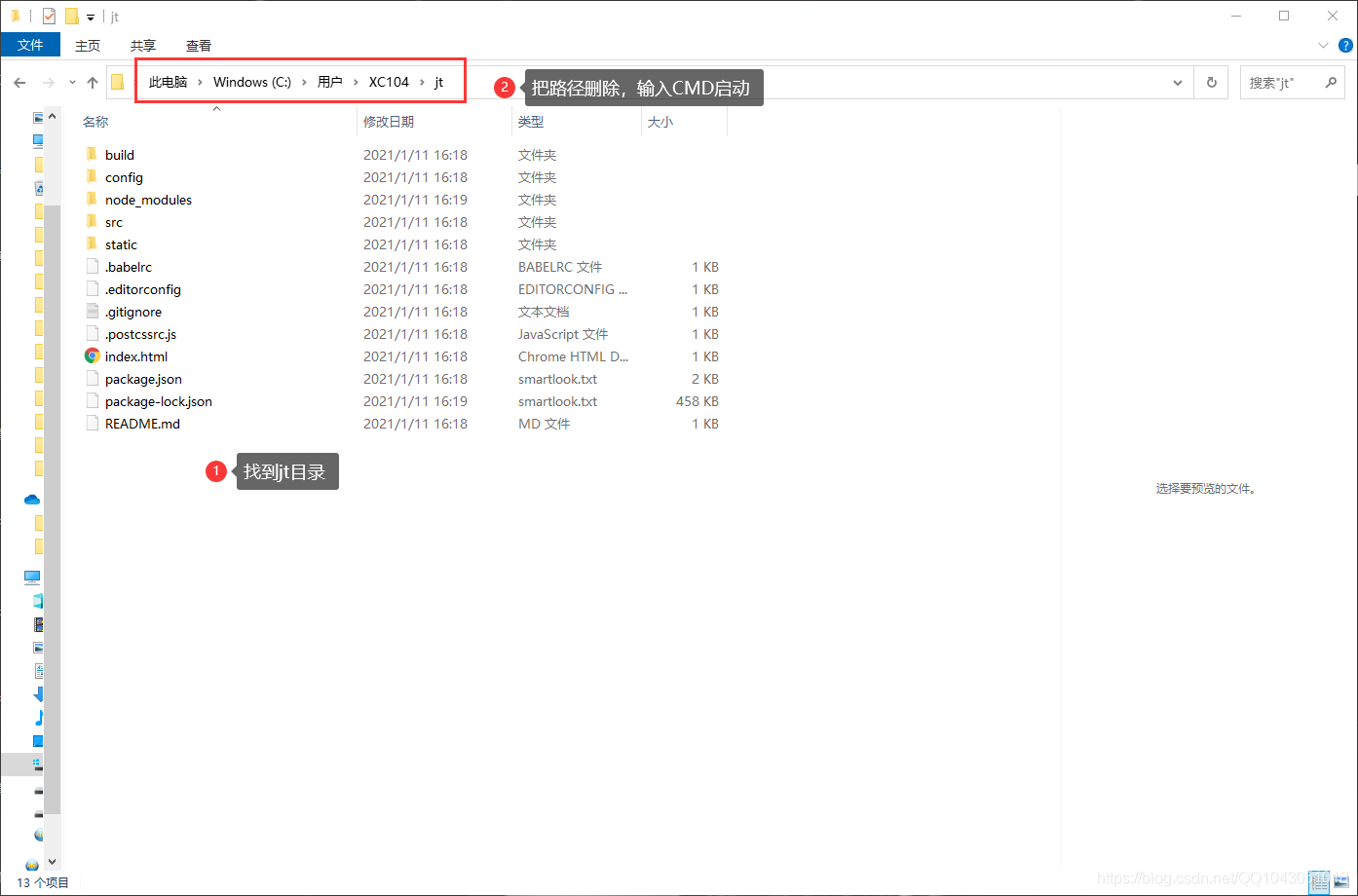Viewport: 1358px width, 896px height.
Task: Open Customize Quick Access Toolbar dropdown
Action: [91, 17]
